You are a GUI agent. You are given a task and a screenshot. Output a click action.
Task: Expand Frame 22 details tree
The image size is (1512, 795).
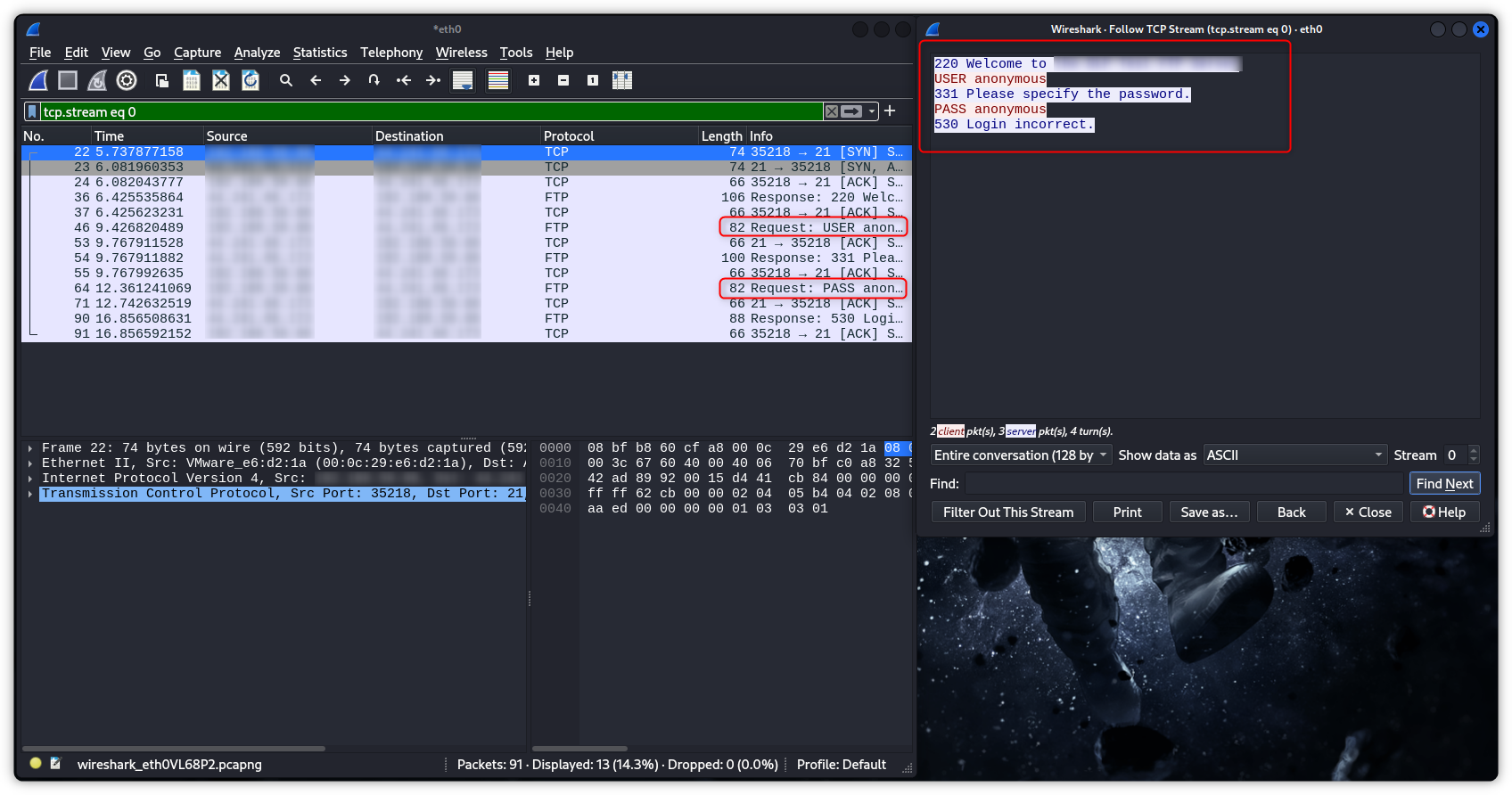(x=30, y=448)
